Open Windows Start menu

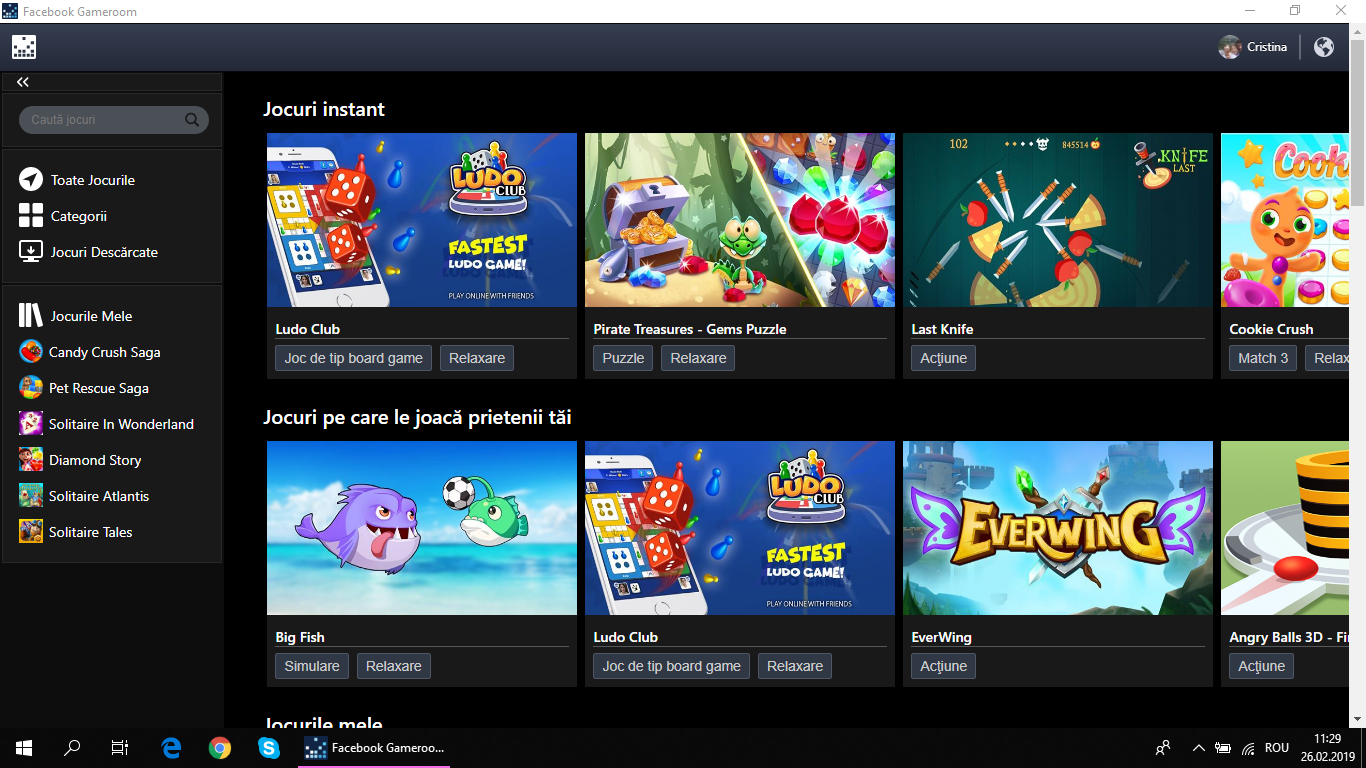tap(24, 748)
